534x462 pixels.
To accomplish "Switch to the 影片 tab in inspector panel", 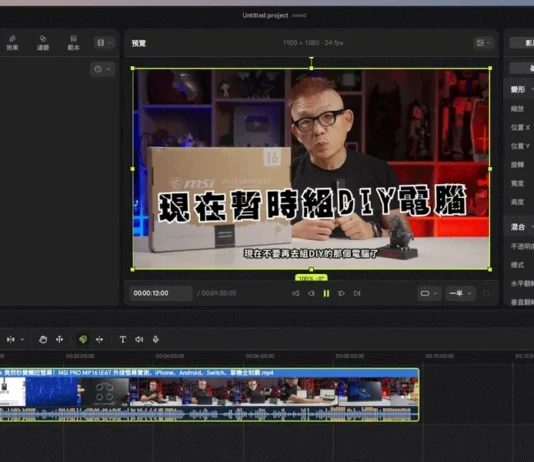I will pyautogui.click(x=522, y=43).
